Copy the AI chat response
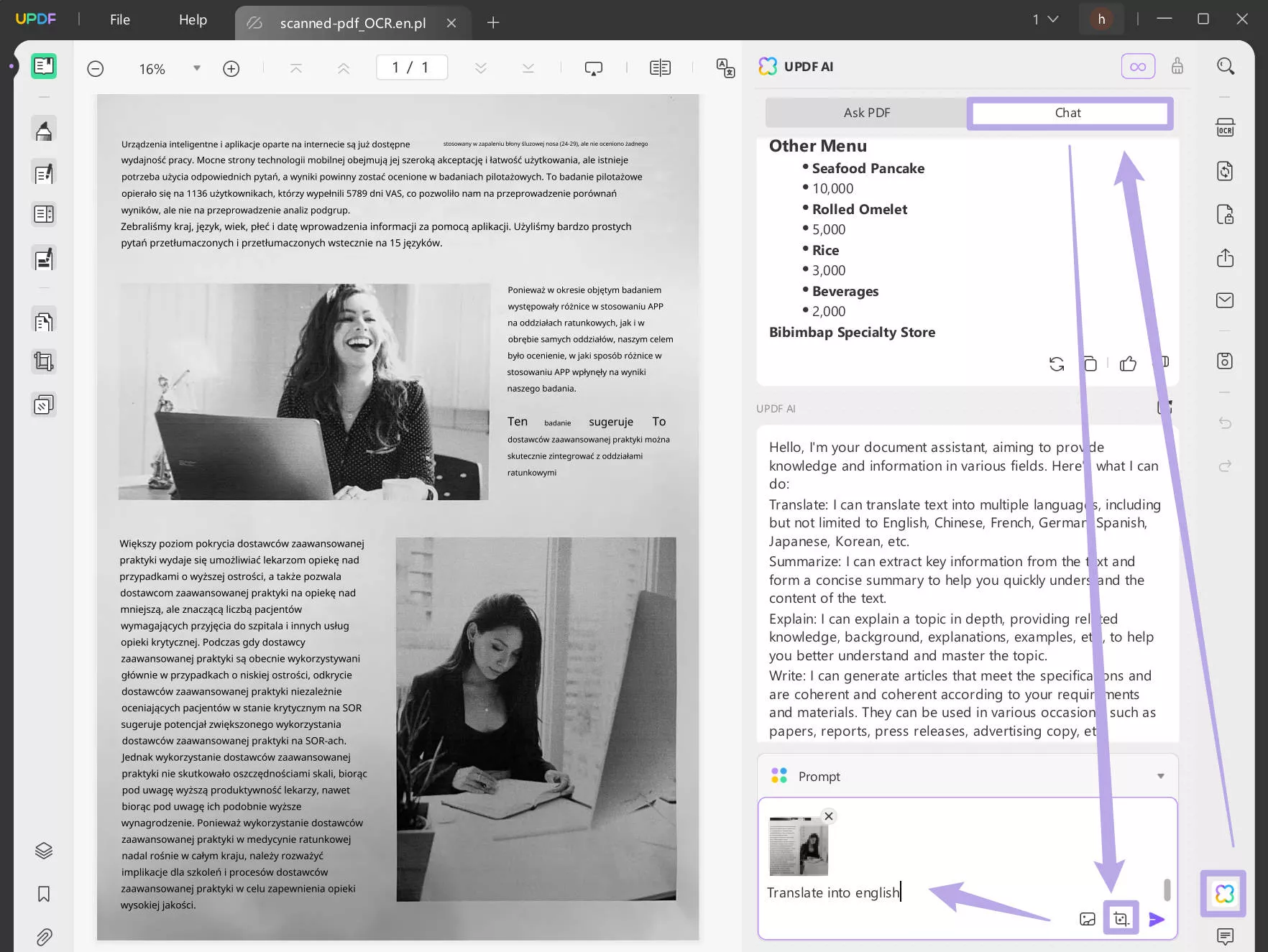The image size is (1268, 952). point(1090,364)
